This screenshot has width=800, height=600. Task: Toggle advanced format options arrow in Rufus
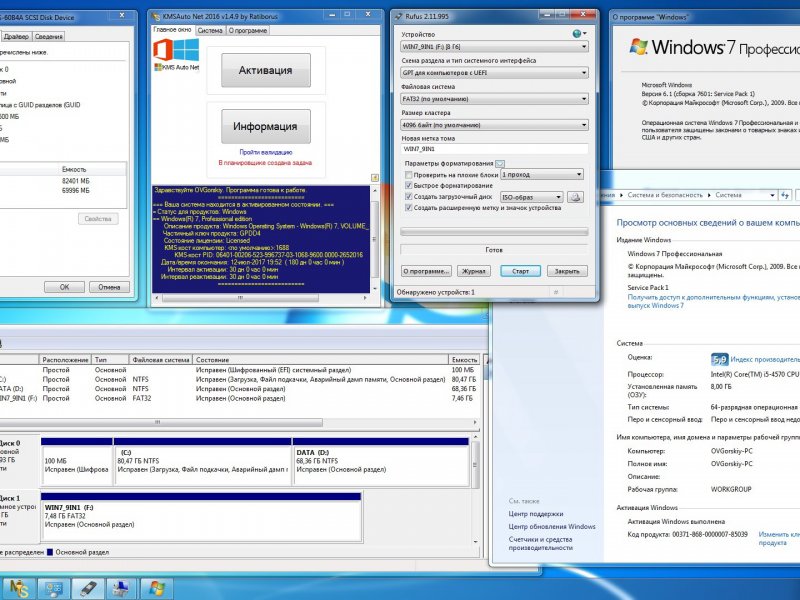point(500,164)
